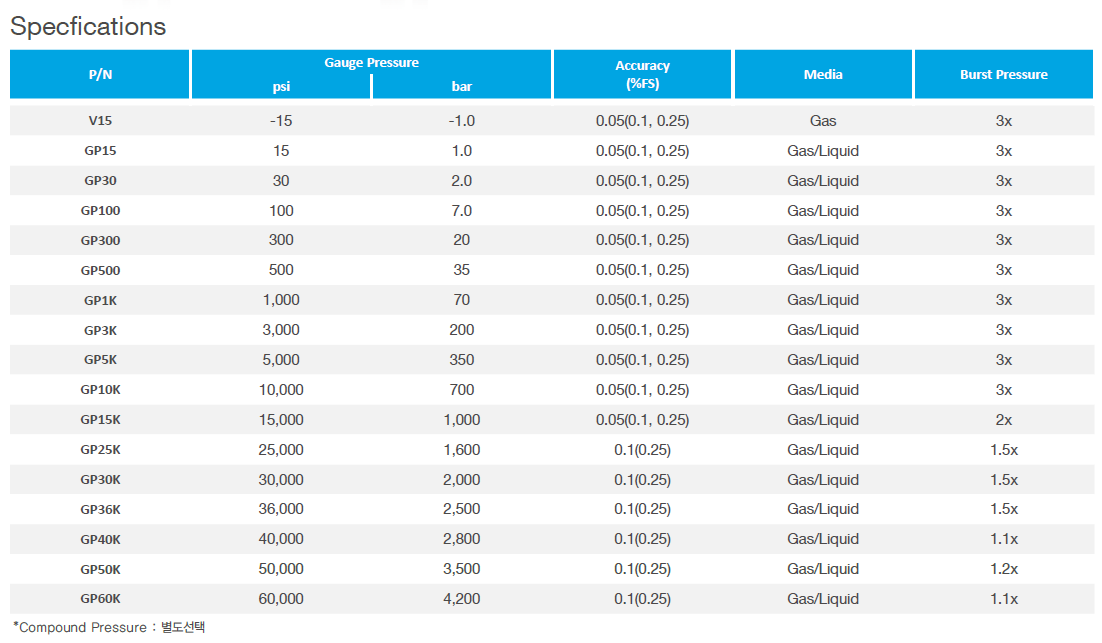The width and height of the screenshot is (1102, 643).
Task: Select the GP30 part number cell
Action: [100, 181]
